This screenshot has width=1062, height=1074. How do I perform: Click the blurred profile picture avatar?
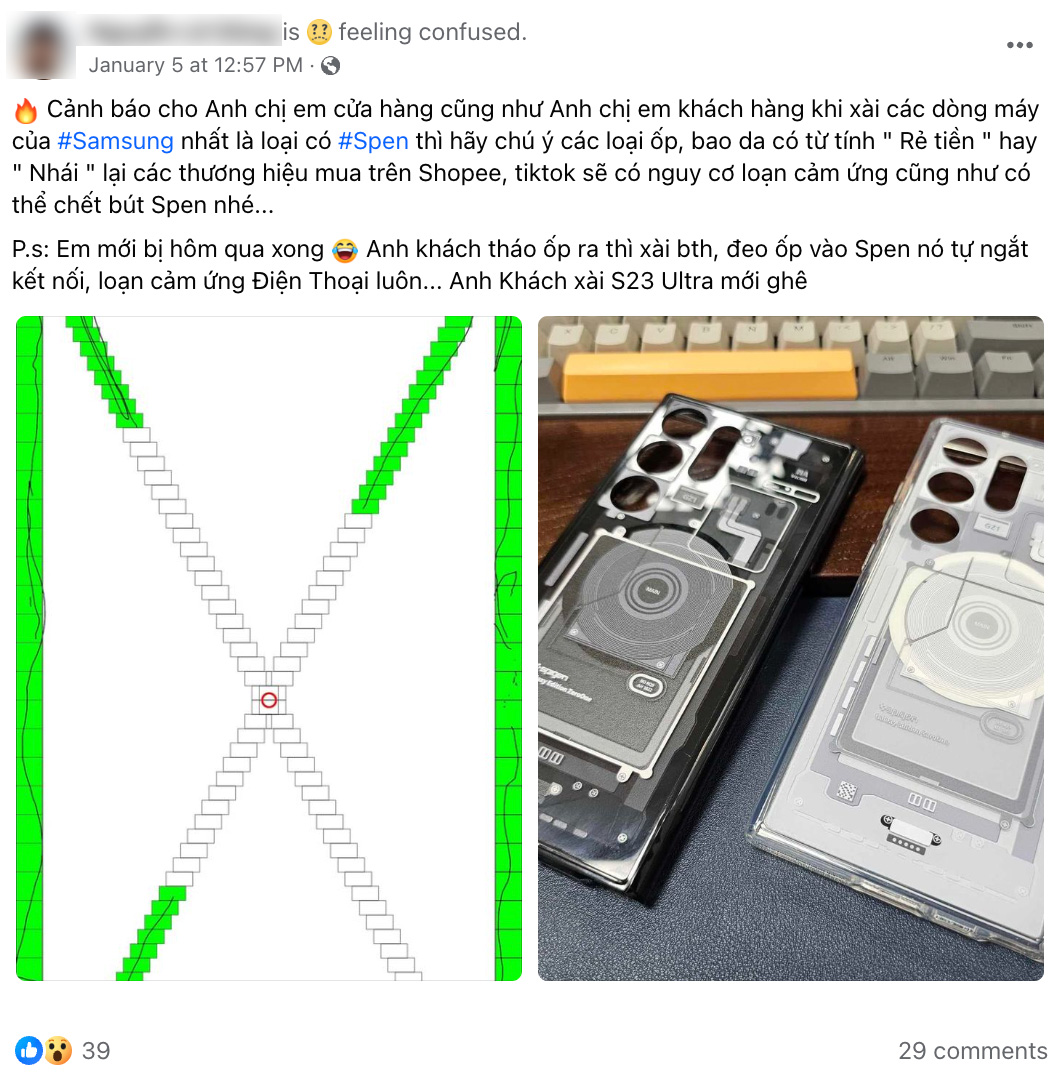41,48
